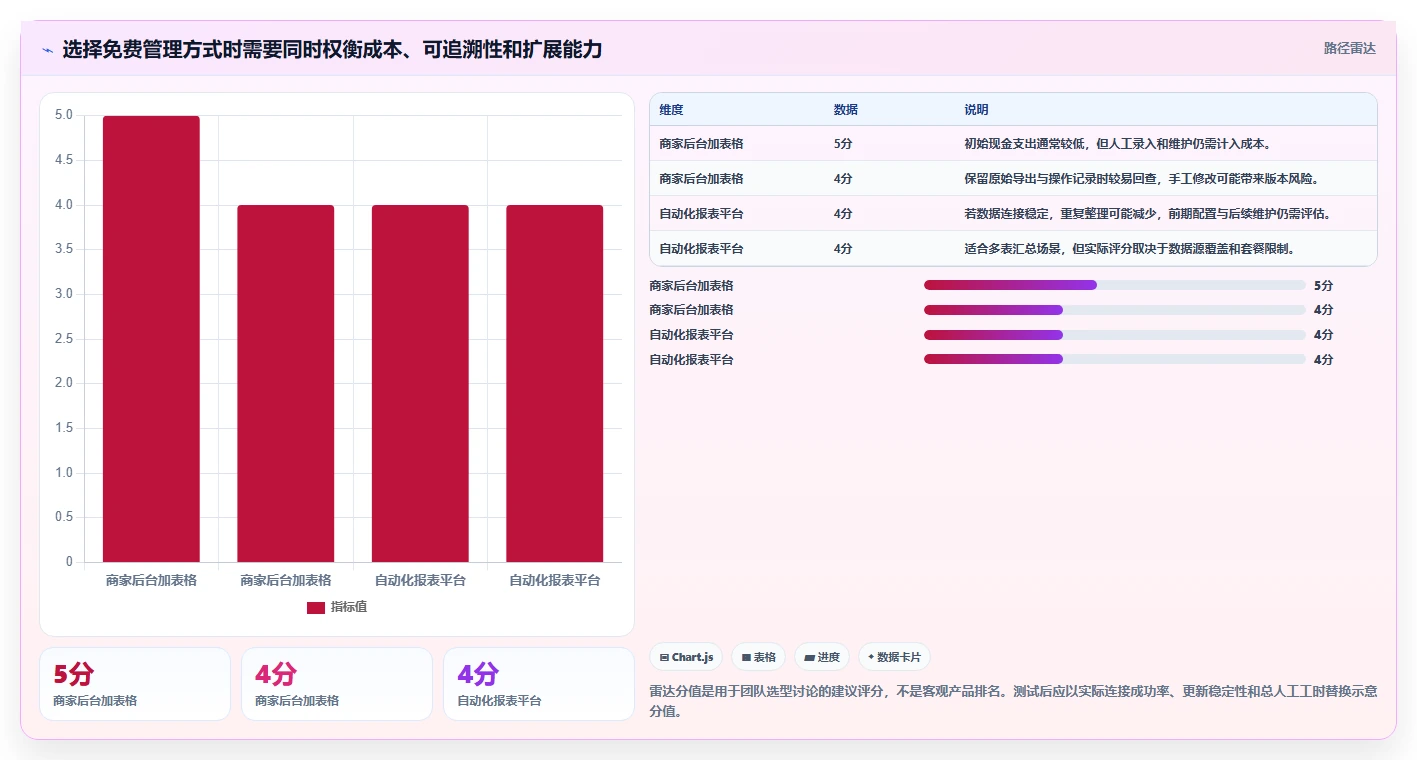The width and height of the screenshot is (1417, 760).
Task: Click the 路径雷达 label in the header
Action: tap(1349, 48)
